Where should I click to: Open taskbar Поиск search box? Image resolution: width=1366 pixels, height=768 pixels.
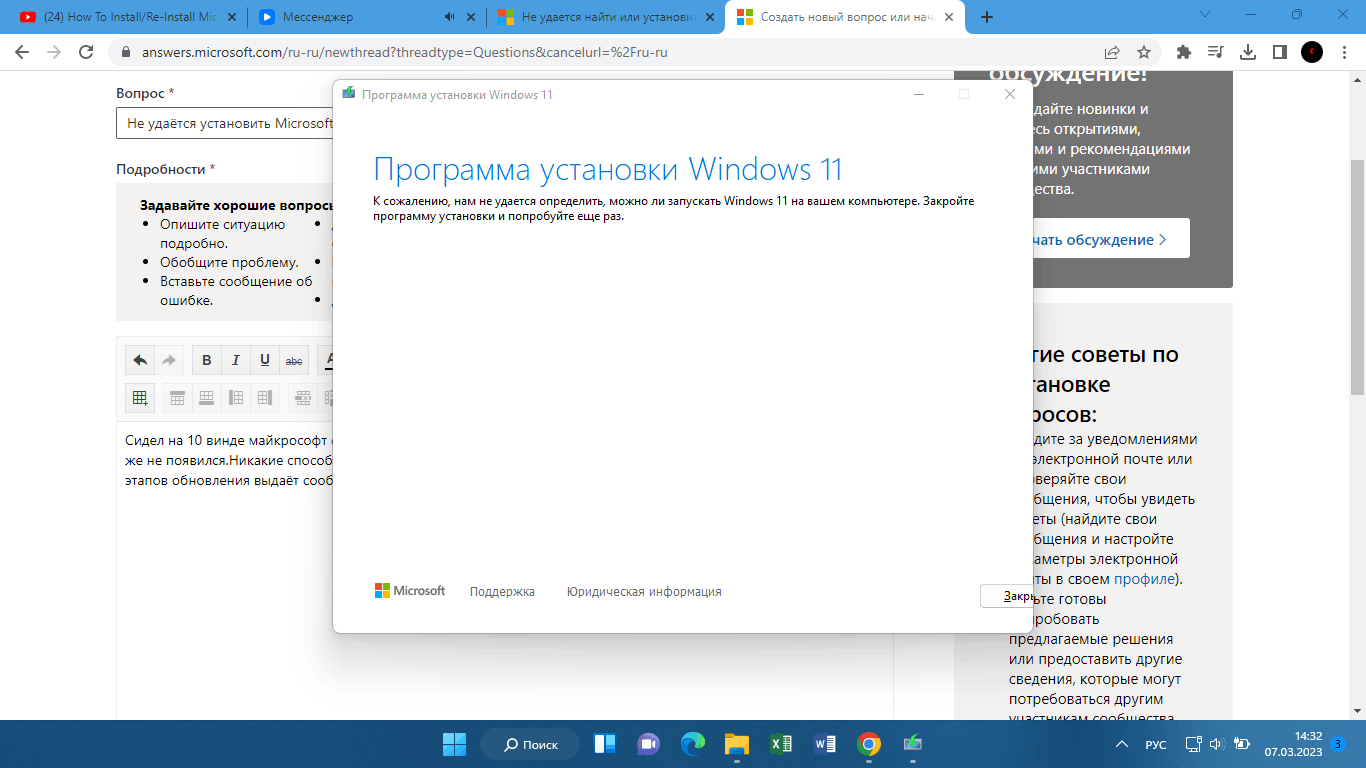(530, 744)
